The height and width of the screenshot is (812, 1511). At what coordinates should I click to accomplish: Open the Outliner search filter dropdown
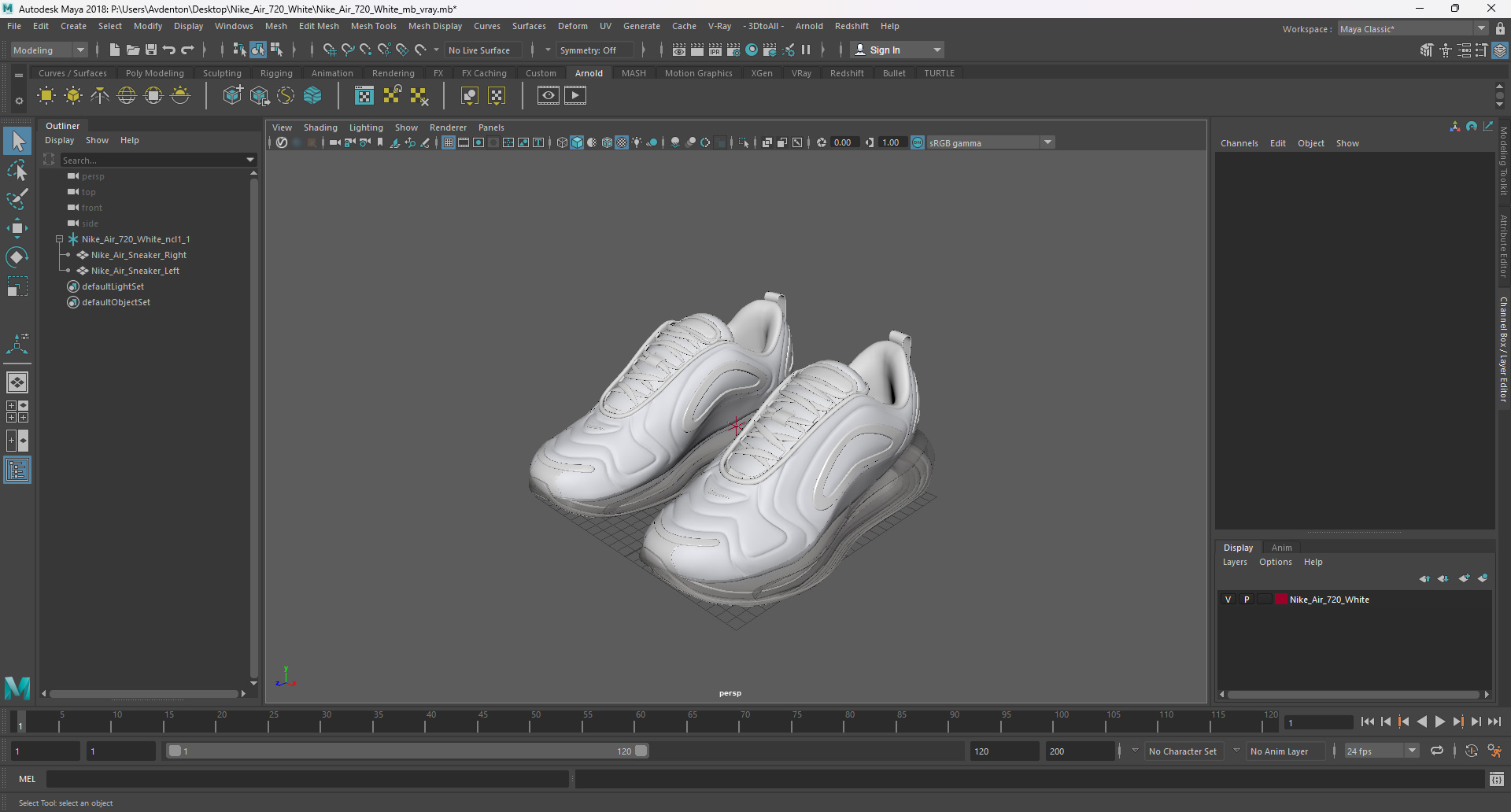pyautogui.click(x=251, y=160)
